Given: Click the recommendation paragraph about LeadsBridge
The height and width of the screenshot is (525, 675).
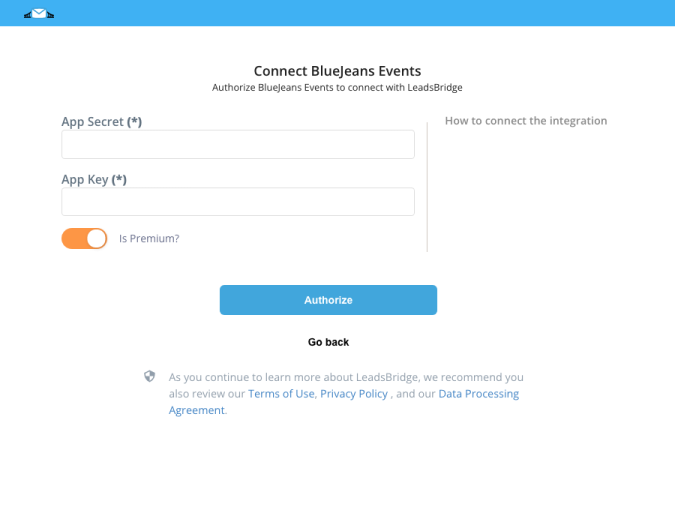Looking at the screenshot, I should (346, 394).
